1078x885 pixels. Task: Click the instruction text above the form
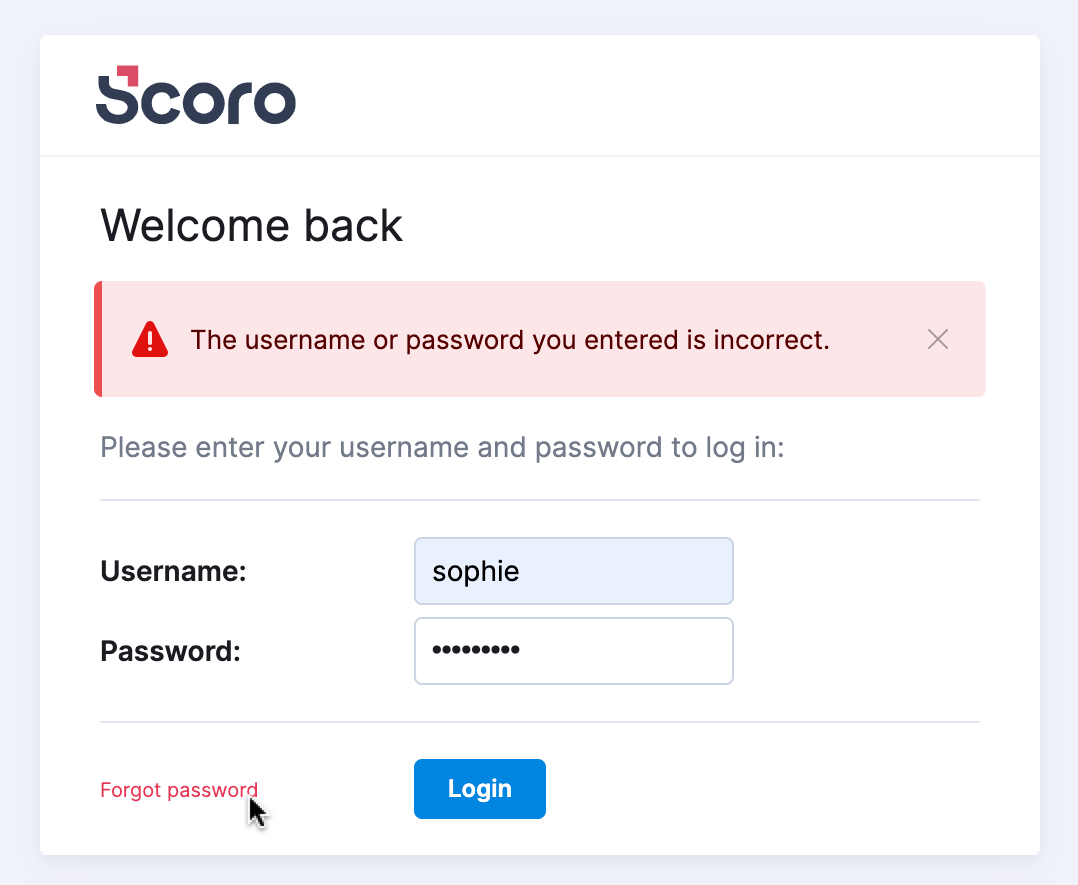coord(442,447)
